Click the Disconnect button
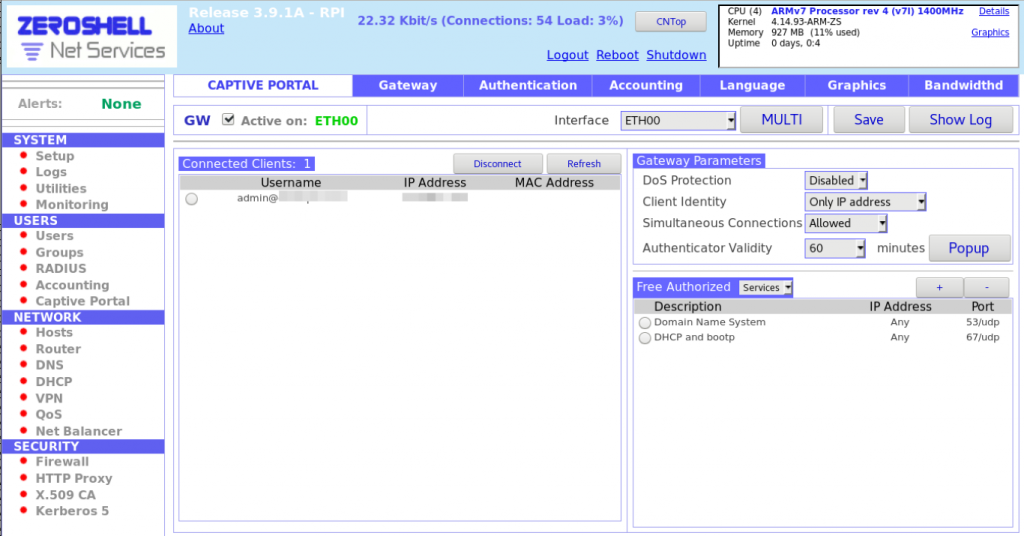This screenshot has height=536, width=1024. pos(498,164)
